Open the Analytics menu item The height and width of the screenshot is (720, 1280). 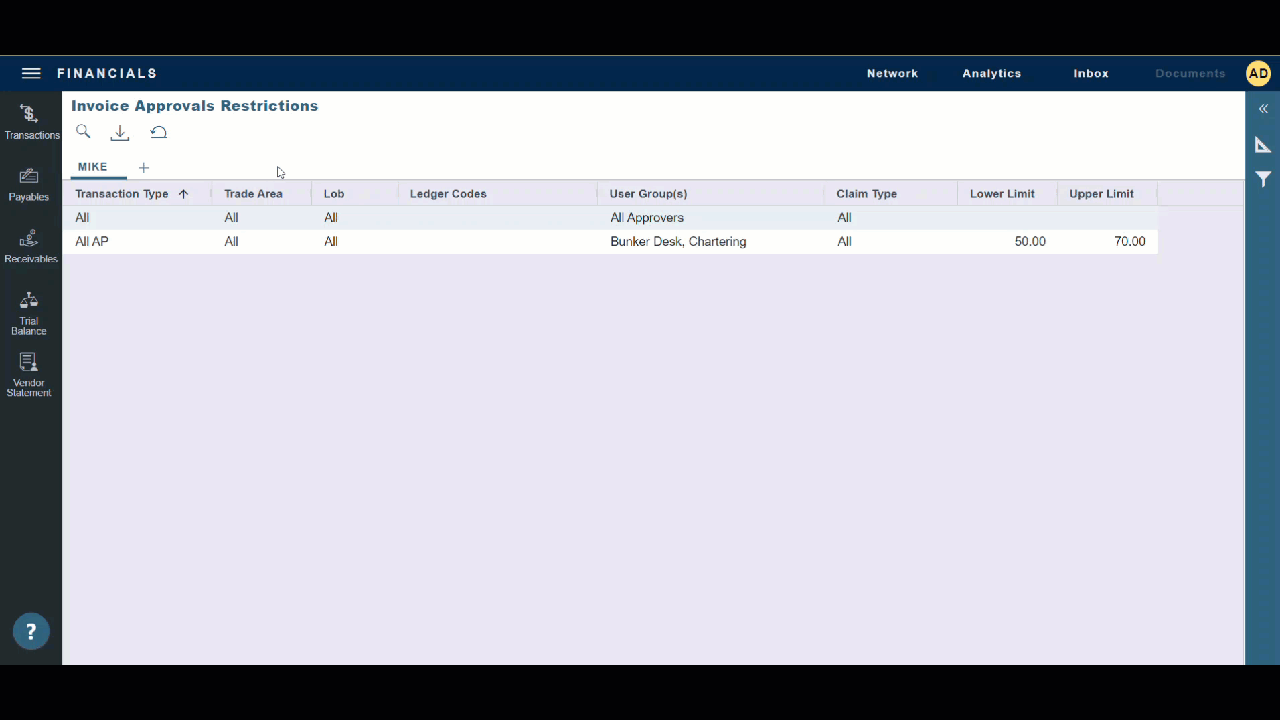click(x=991, y=72)
